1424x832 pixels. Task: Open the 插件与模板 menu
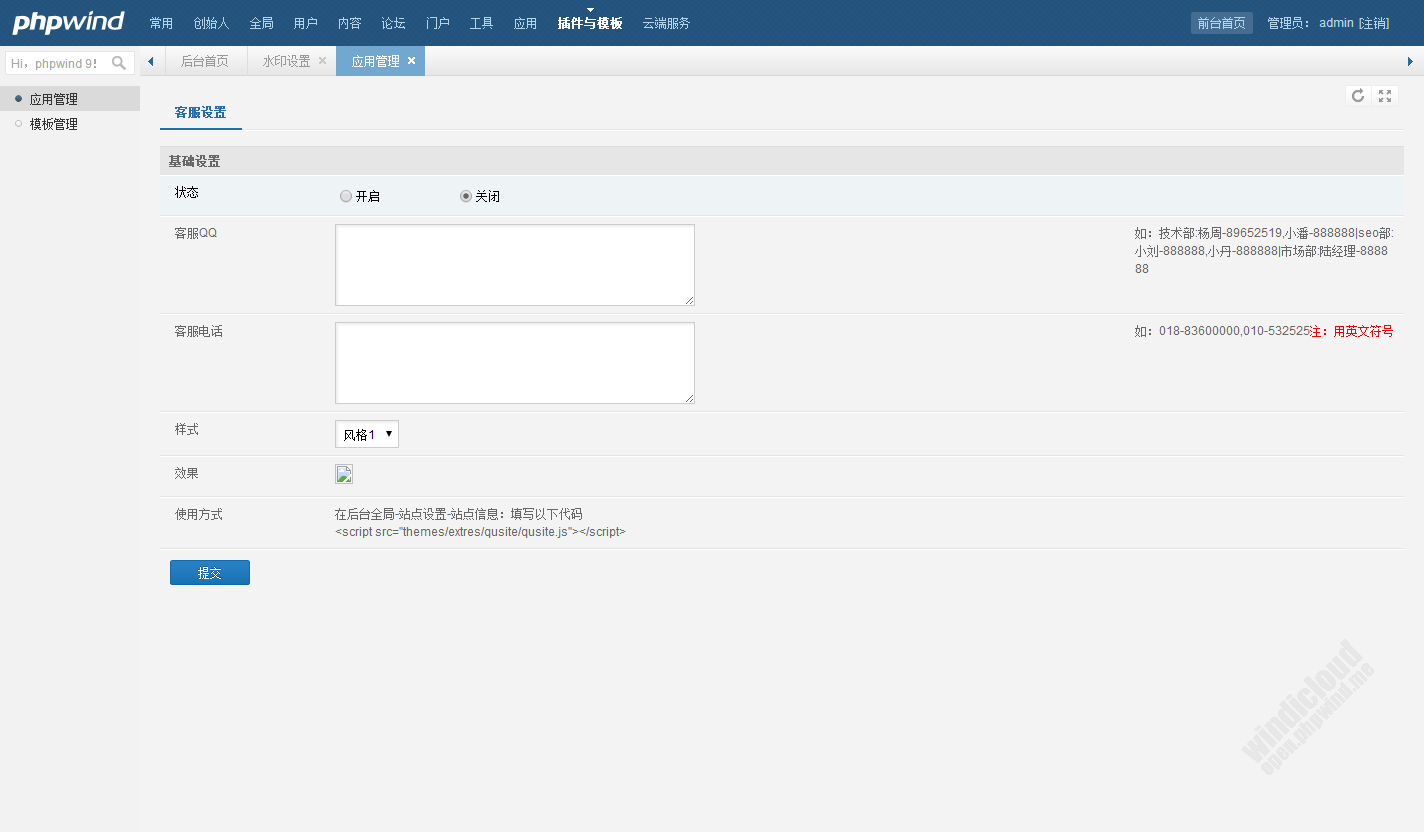point(590,23)
